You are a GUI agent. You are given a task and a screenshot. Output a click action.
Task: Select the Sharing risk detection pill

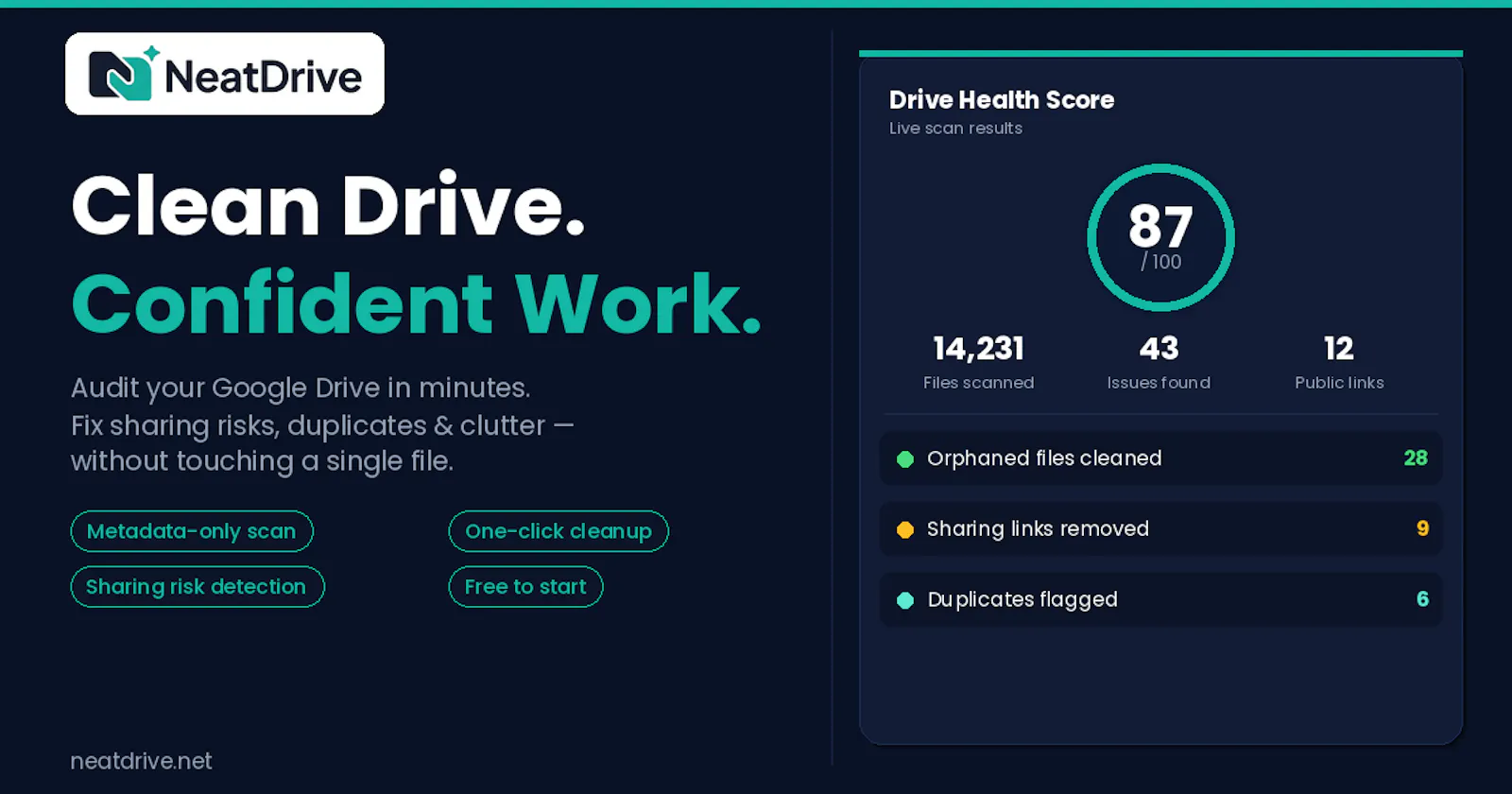coord(198,587)
